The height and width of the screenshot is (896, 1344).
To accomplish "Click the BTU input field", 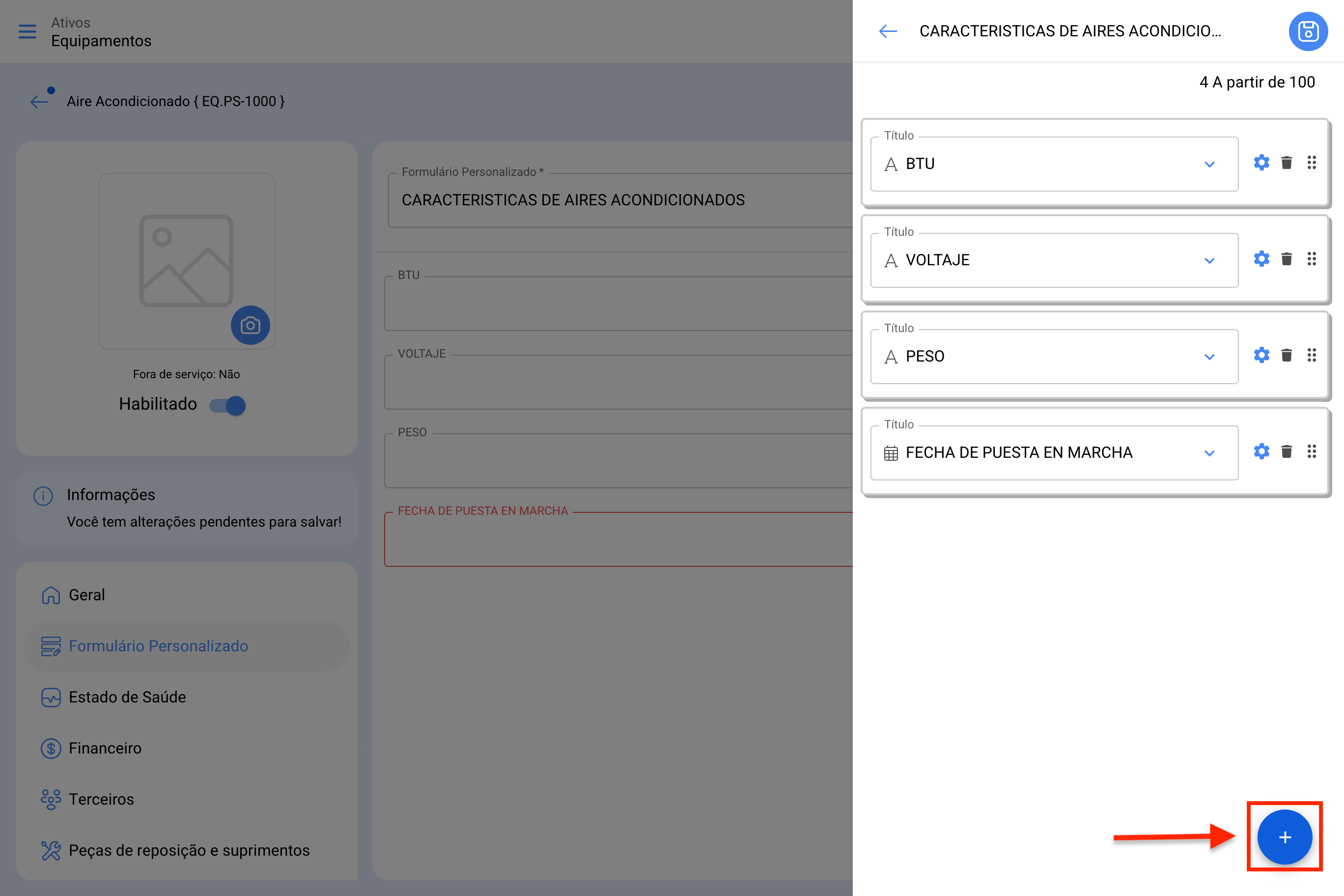I will click(x=619, y=304).
